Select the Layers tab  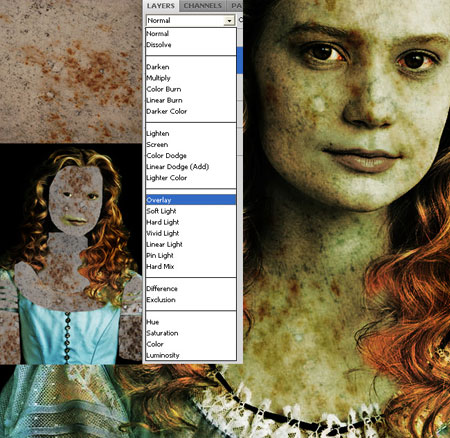pos(161,6)
